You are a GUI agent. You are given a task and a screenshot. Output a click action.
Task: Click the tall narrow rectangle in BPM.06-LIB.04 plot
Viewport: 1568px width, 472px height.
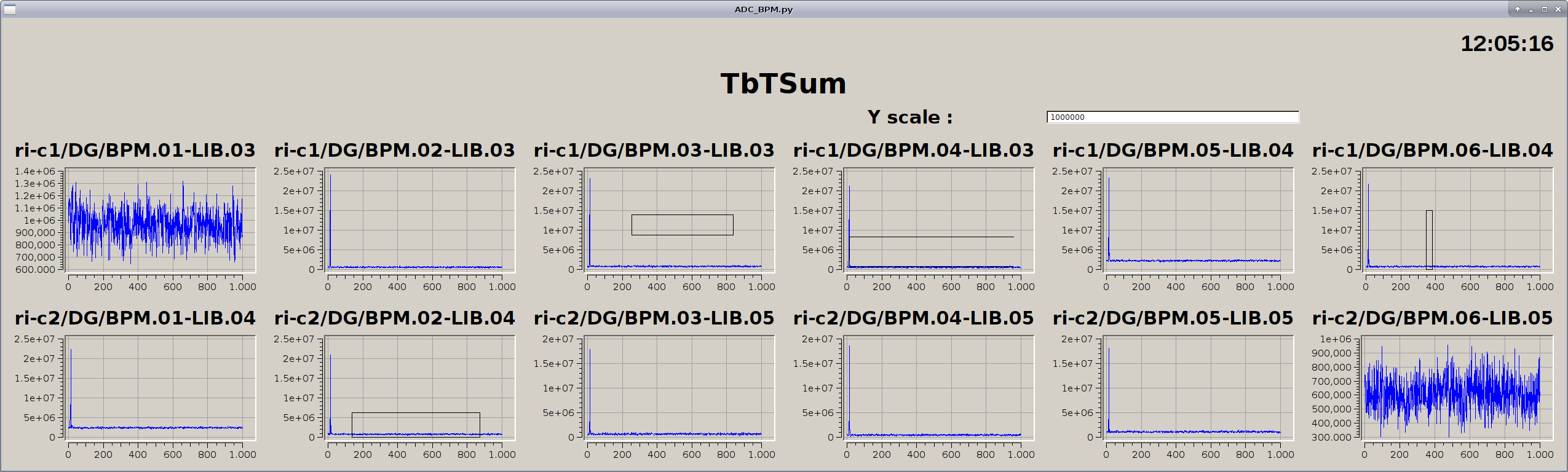(x=1429, y=240)
